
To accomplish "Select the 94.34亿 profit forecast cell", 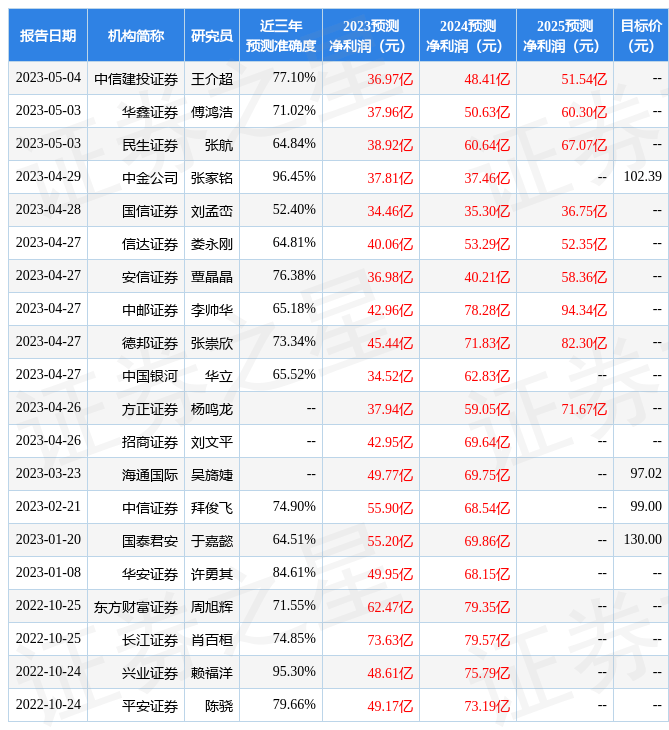I will click(584, 309).
